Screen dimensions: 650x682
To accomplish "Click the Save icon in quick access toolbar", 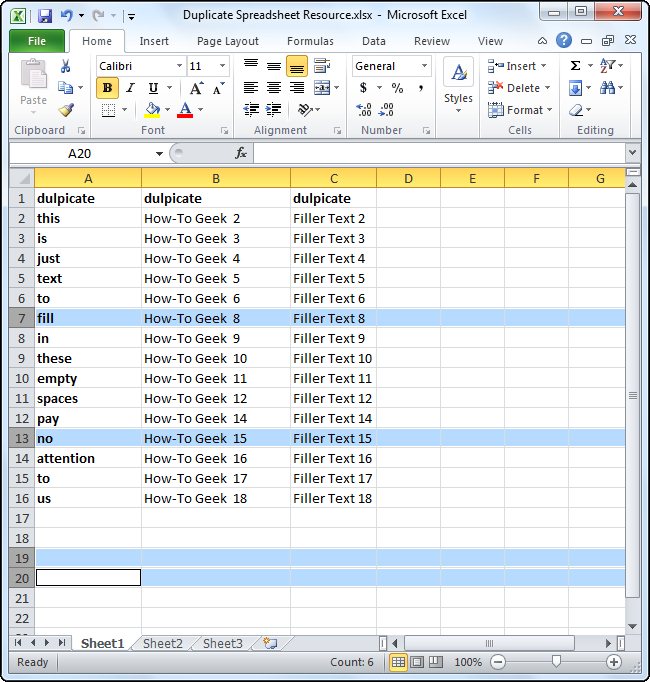I will click(44, 16).
